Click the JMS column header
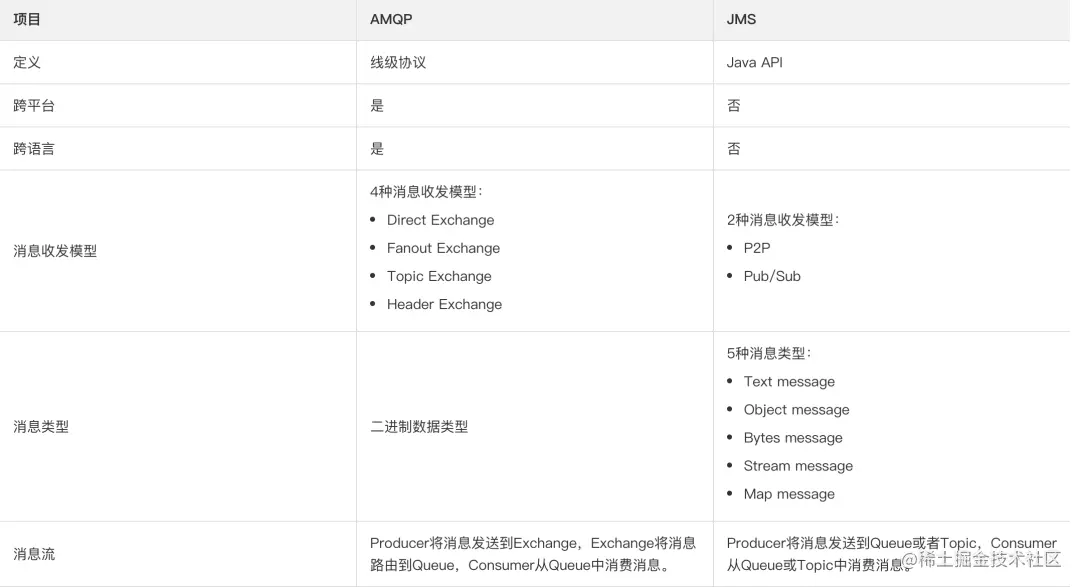 tap(742, 19)
